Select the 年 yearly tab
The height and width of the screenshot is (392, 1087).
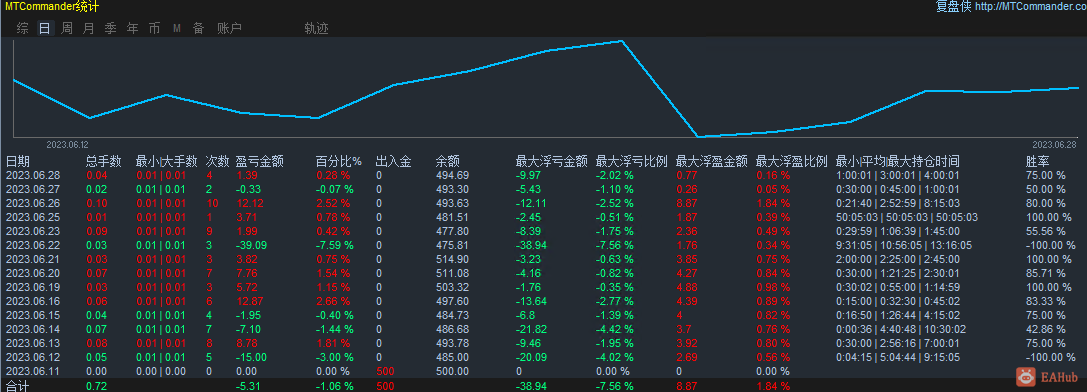[132, 28]
